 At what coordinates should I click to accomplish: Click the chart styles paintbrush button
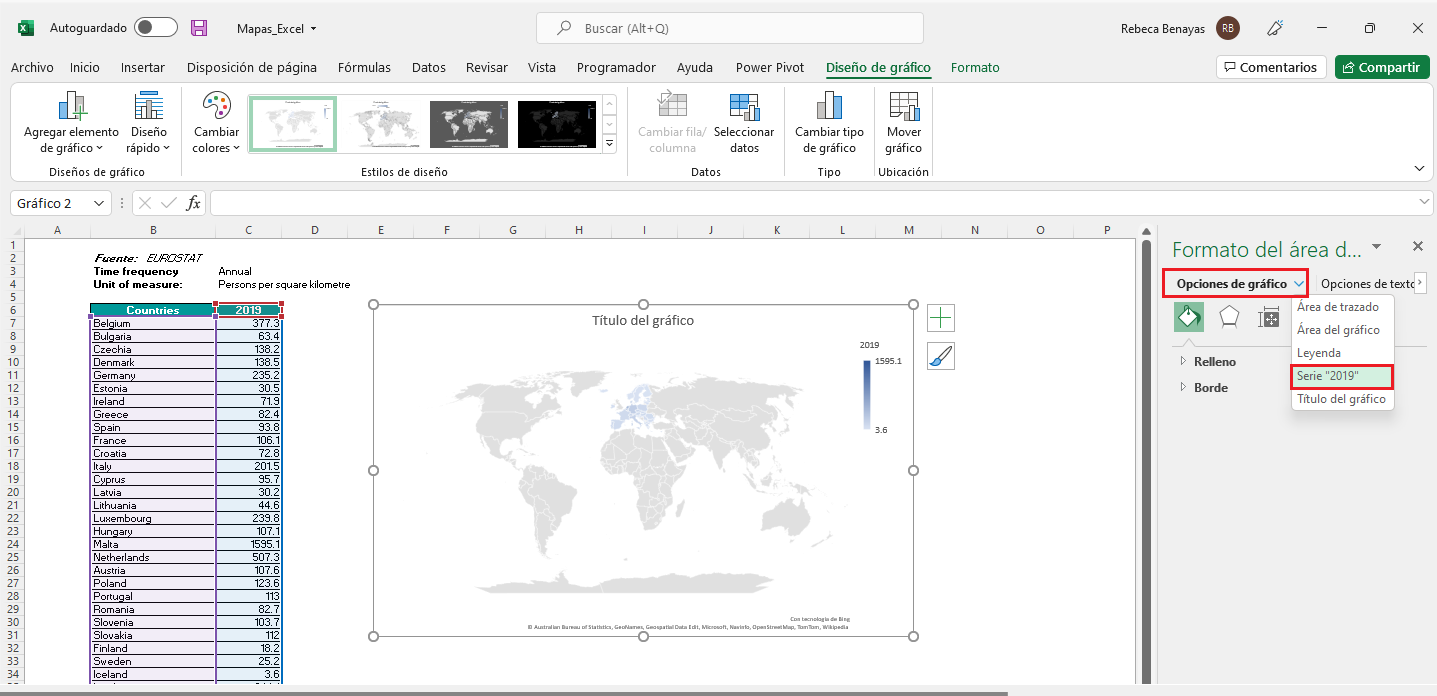click(941, 356)
